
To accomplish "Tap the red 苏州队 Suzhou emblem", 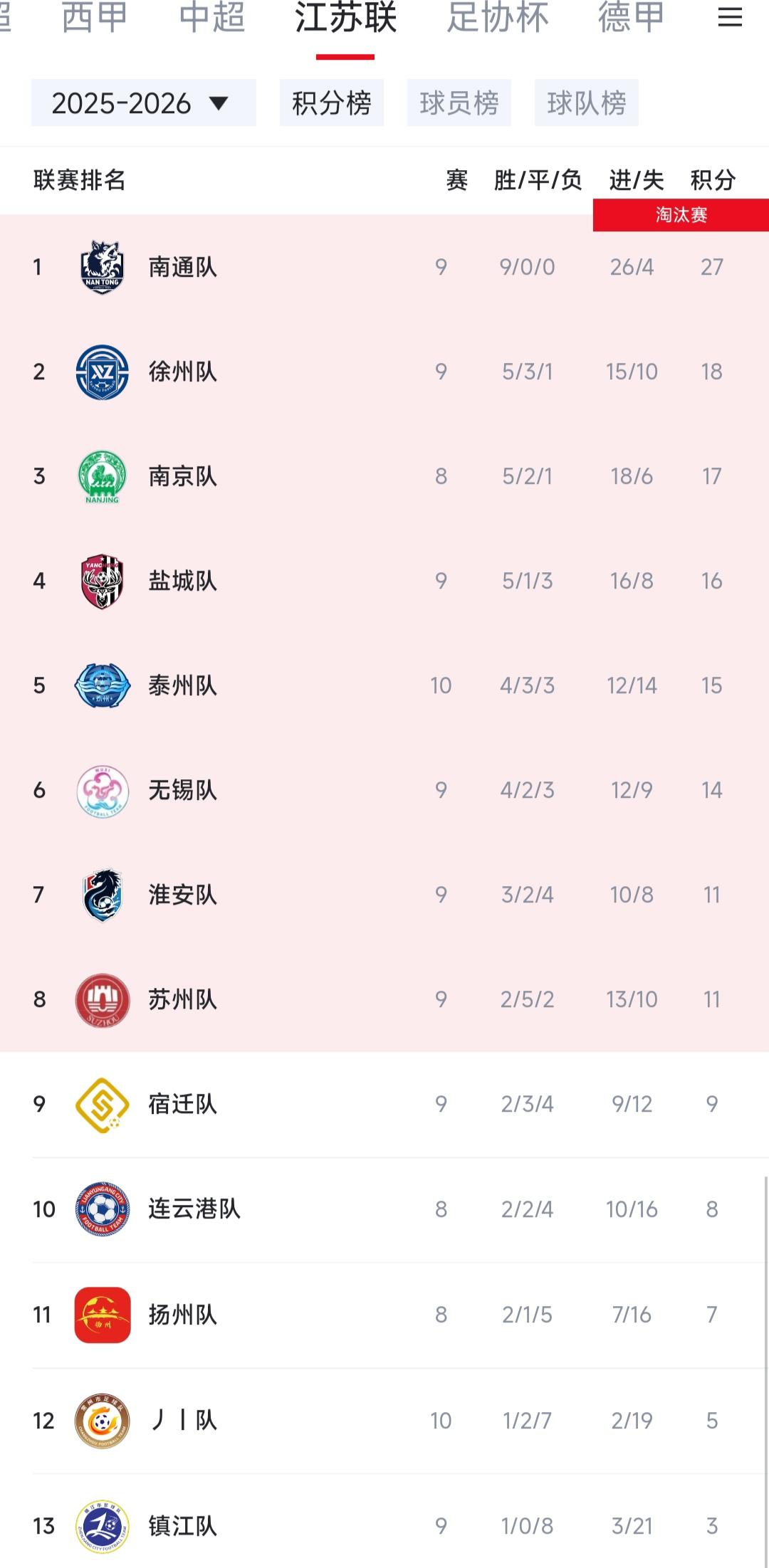I will pos(103,999).
